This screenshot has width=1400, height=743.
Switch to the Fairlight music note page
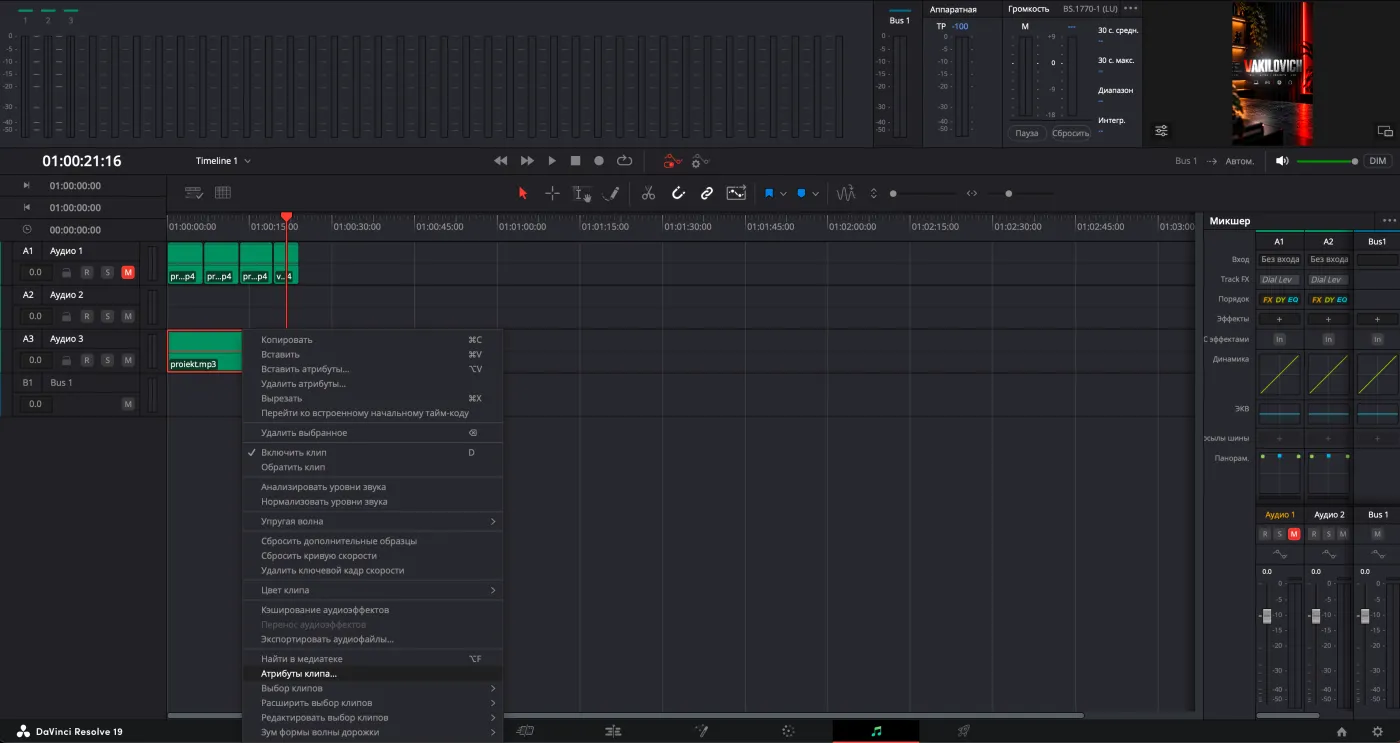[x=876, y=731]
